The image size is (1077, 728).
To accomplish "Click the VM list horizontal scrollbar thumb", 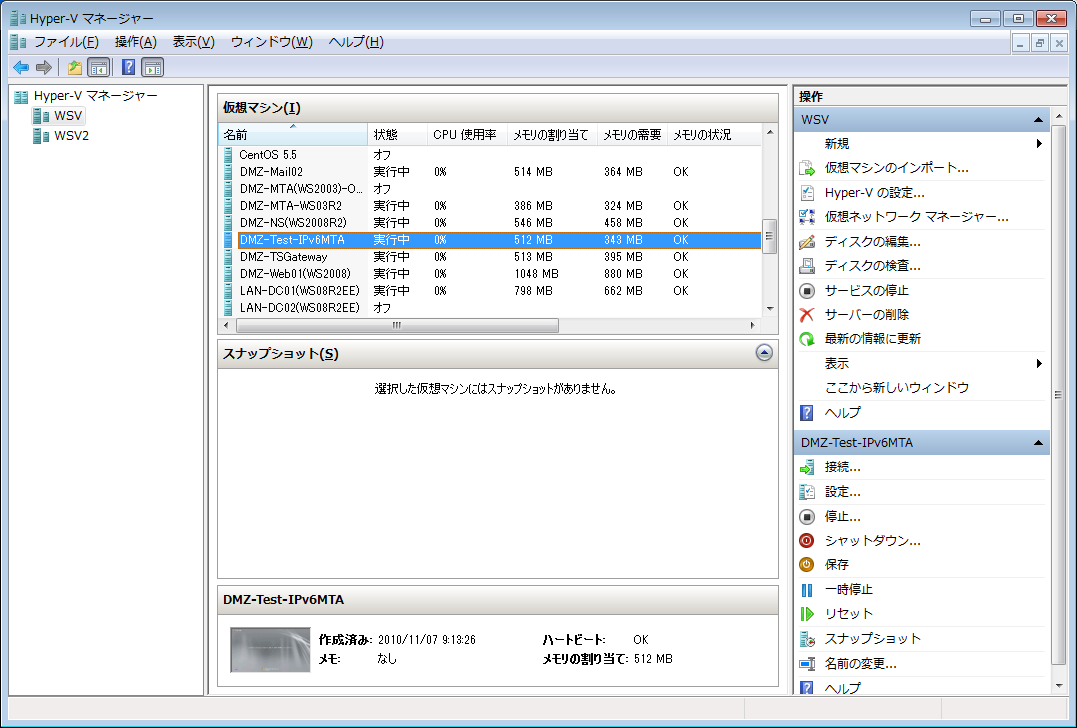I will tap(397, 326).
